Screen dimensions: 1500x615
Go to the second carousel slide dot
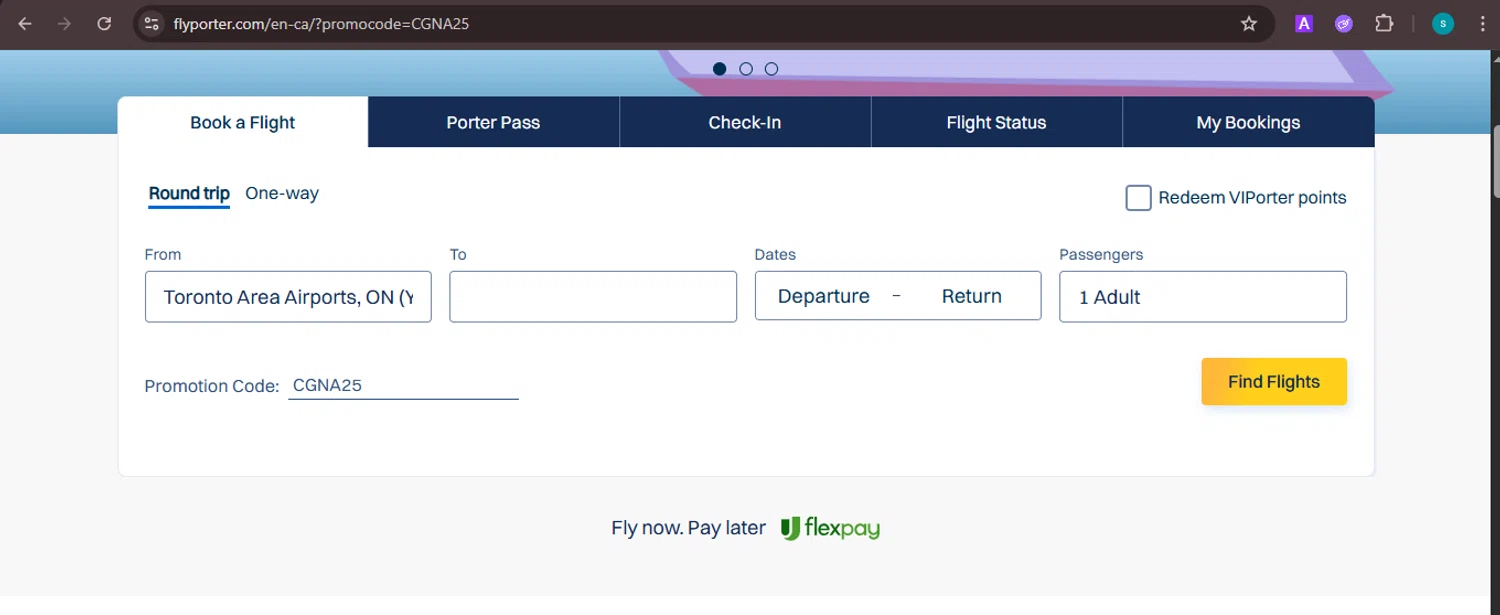click(x=746, y=69)
